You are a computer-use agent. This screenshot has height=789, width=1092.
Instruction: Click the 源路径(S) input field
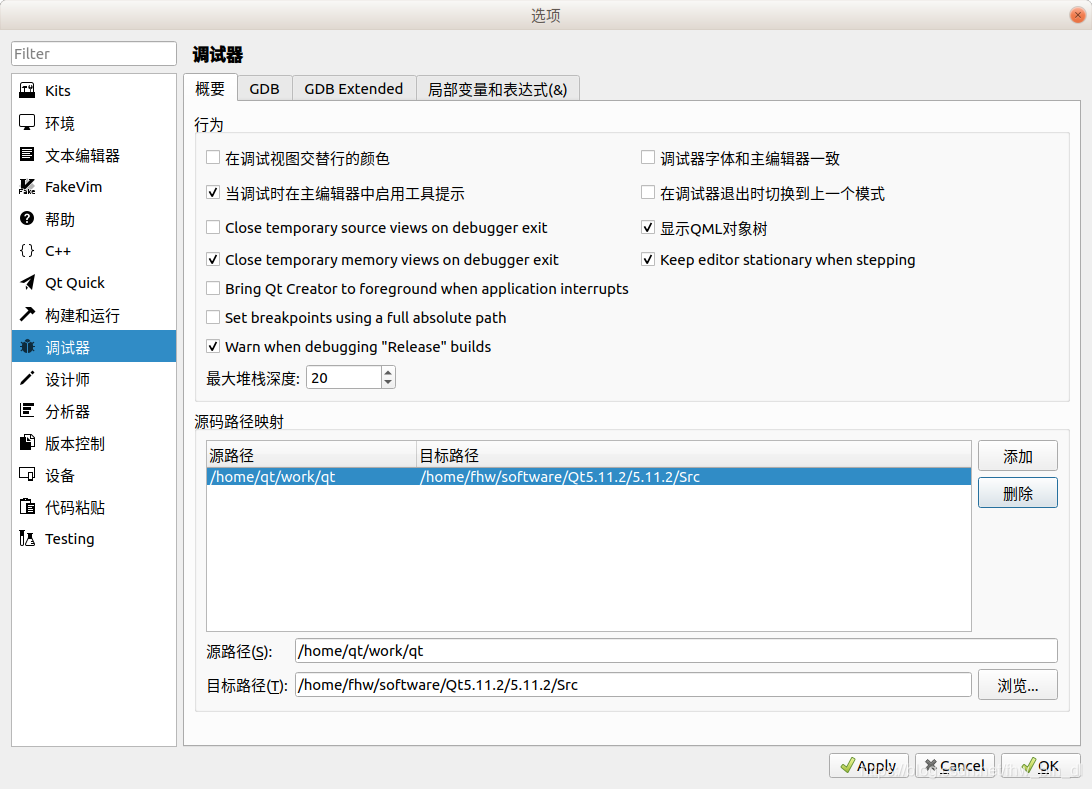pyautogui.click(x=676, y=650)
